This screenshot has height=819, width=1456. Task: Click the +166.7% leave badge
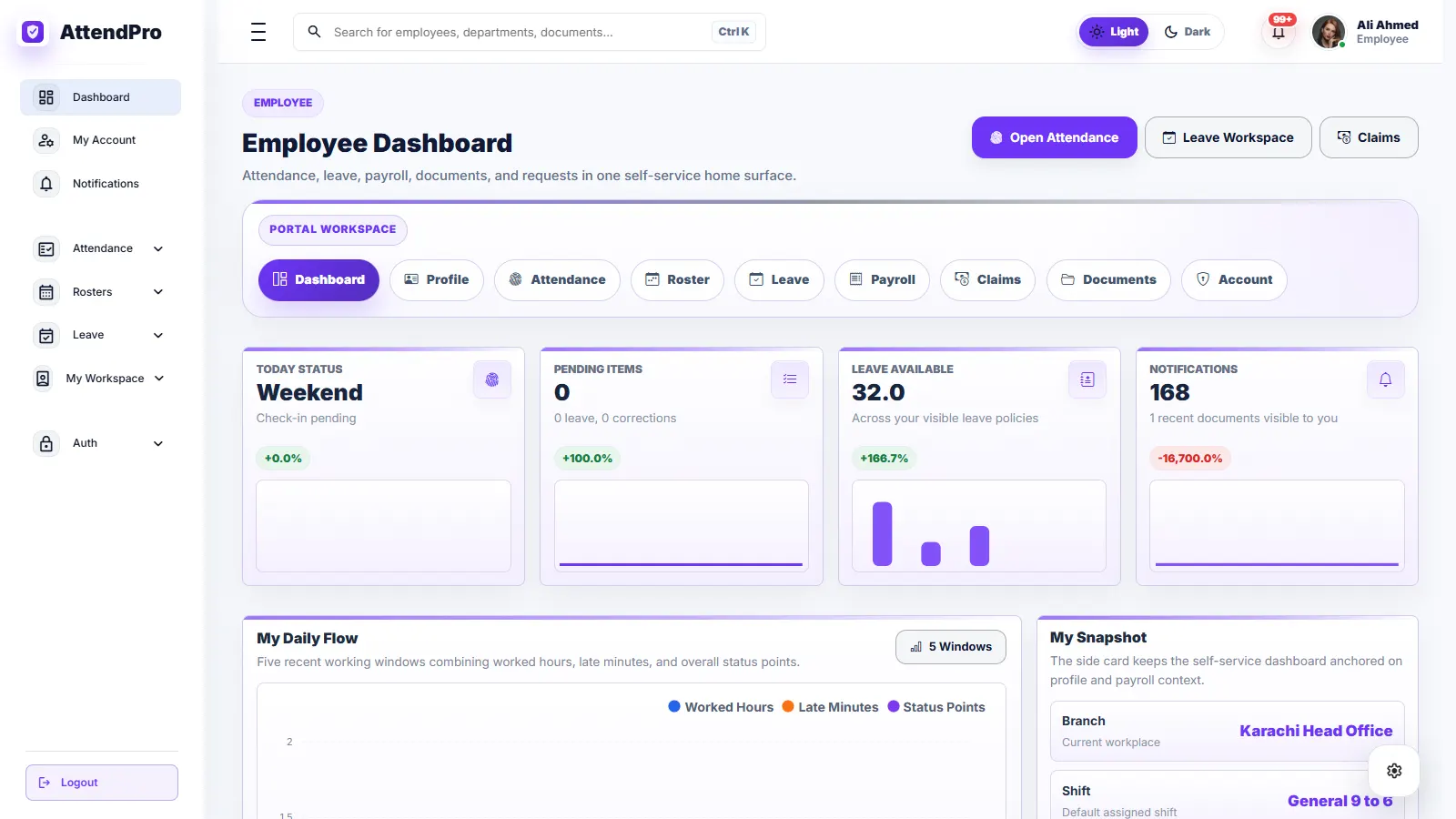click(x=885, y=459)
